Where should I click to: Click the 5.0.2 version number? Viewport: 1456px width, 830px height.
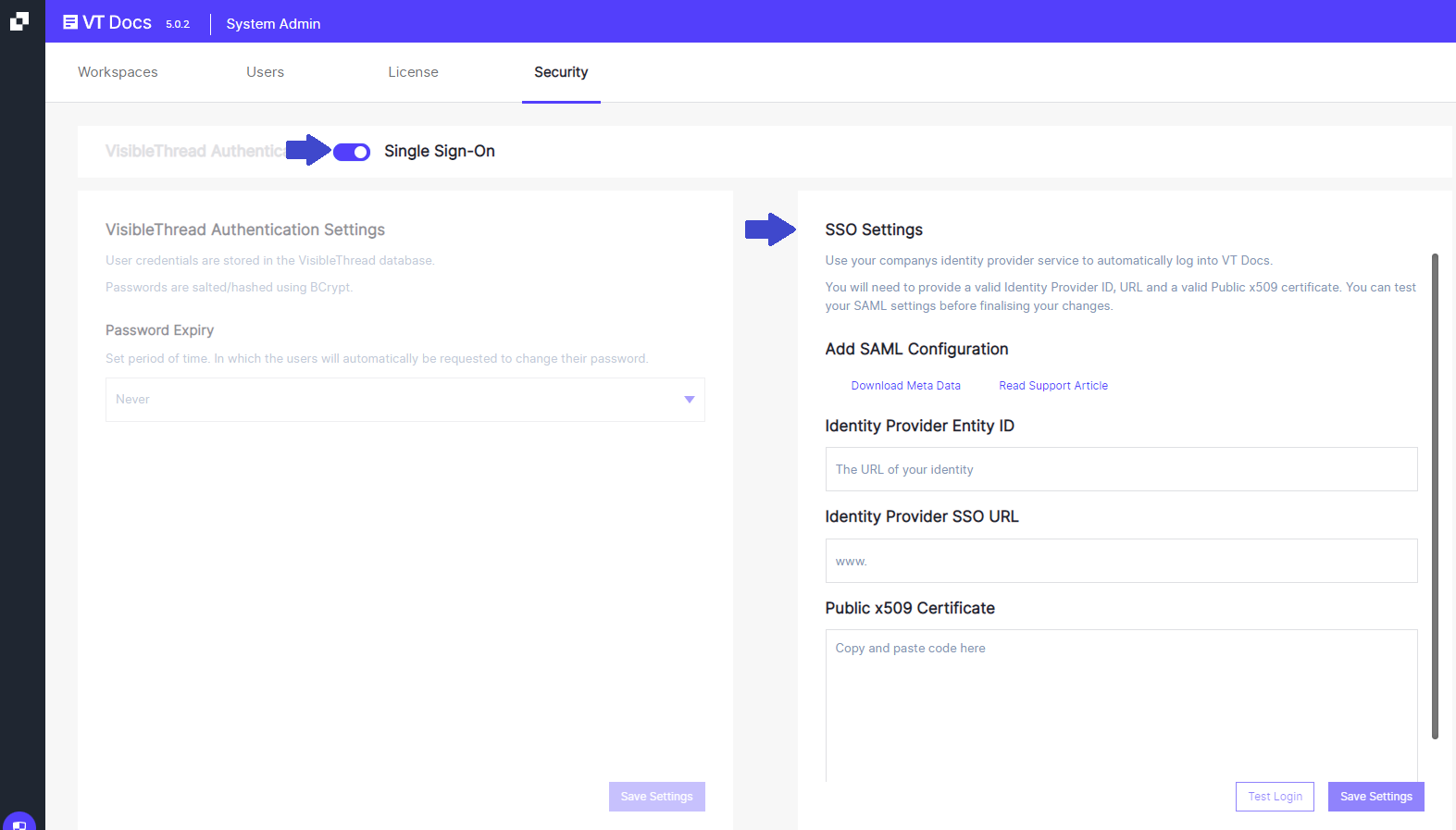pyautogui.click(x=178, y=24)
